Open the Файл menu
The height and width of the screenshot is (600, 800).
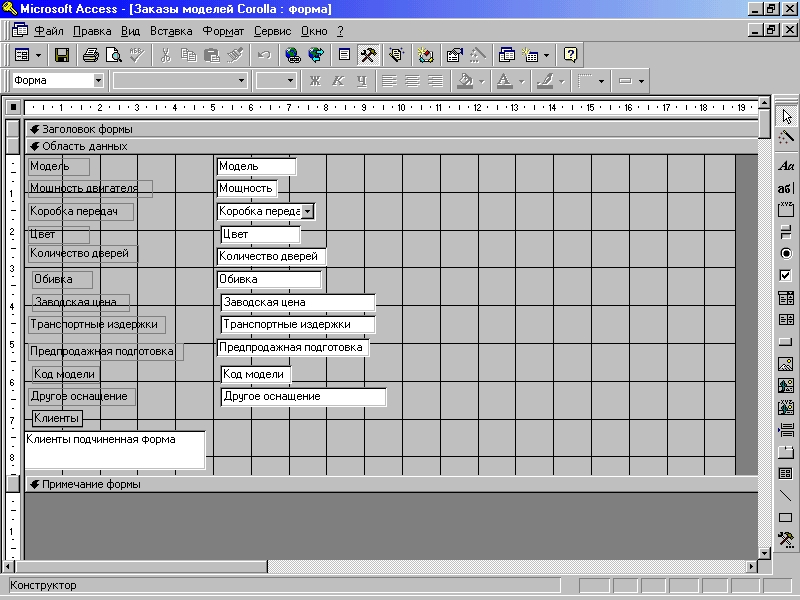pos(48,31)
